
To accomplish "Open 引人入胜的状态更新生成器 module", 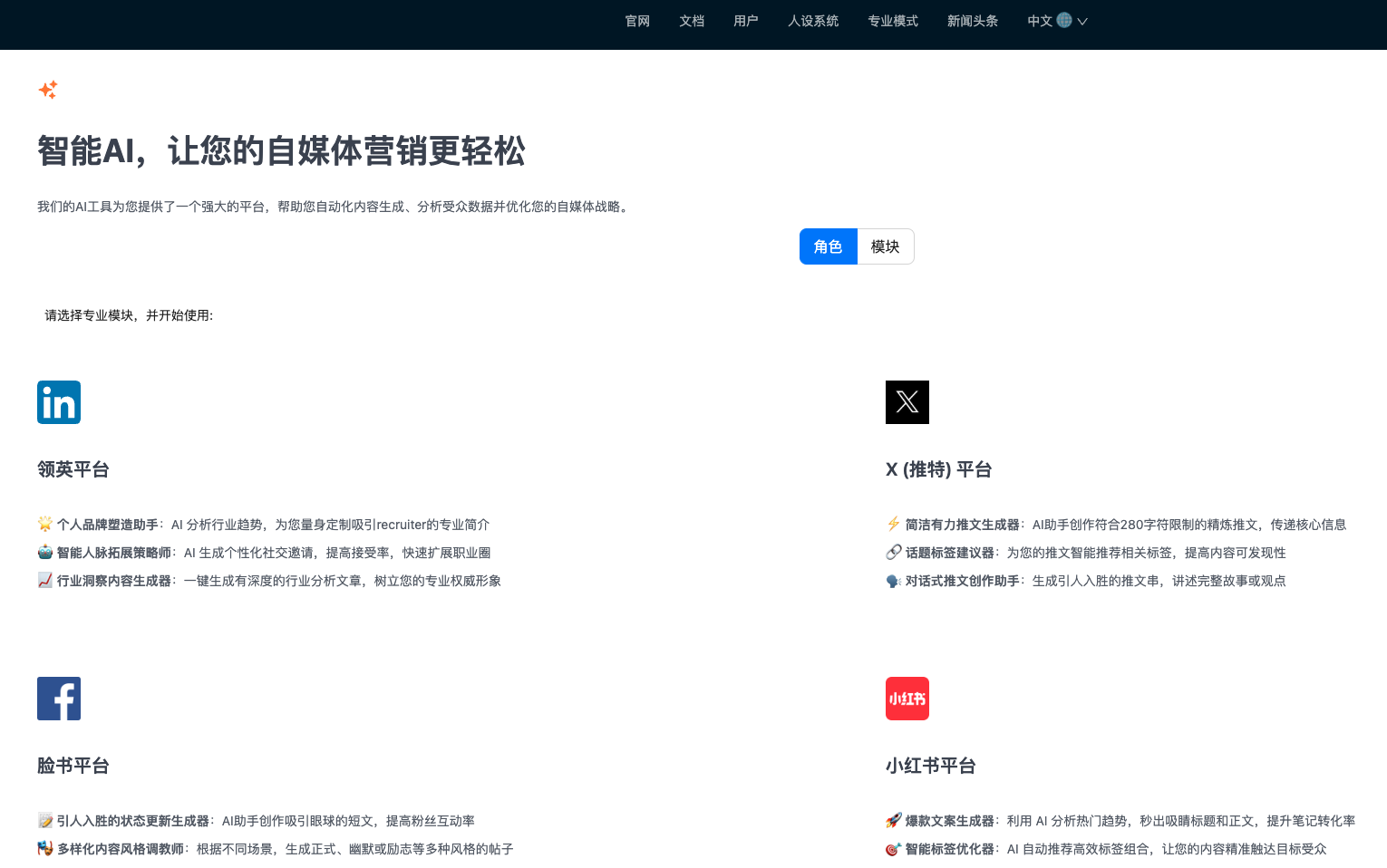I will coord(133,821).
